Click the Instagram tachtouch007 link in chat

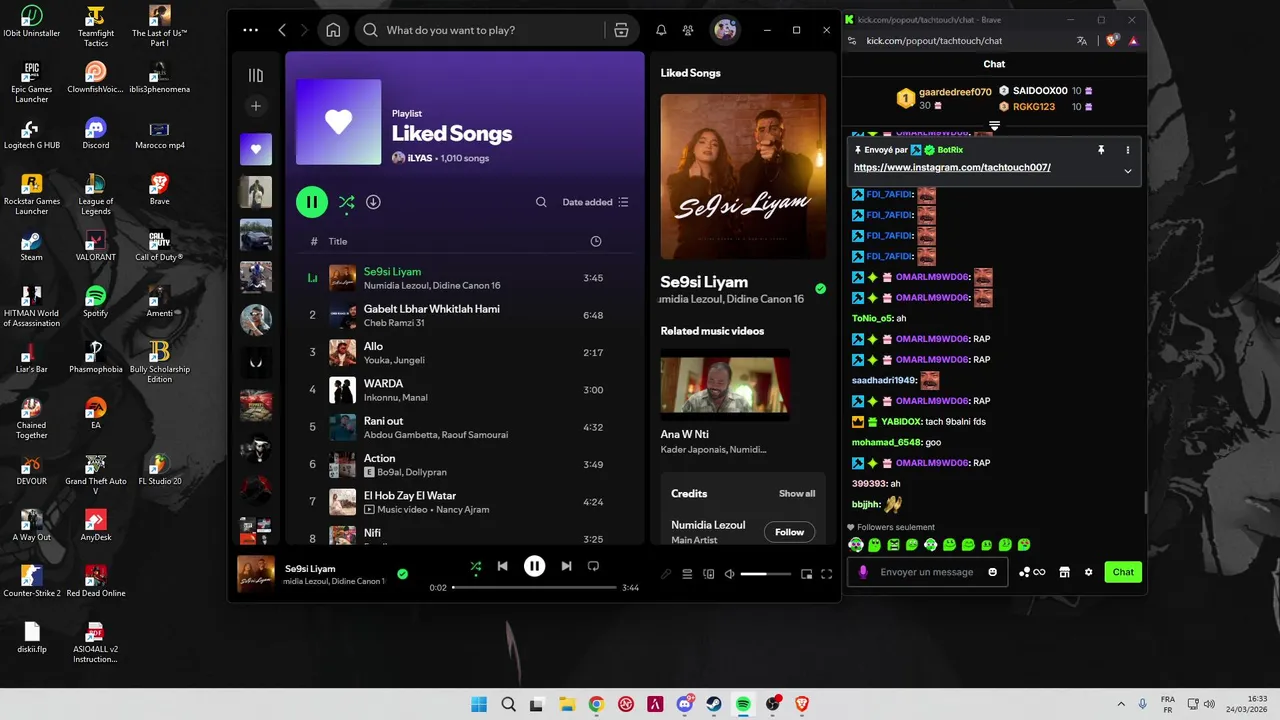952,167
